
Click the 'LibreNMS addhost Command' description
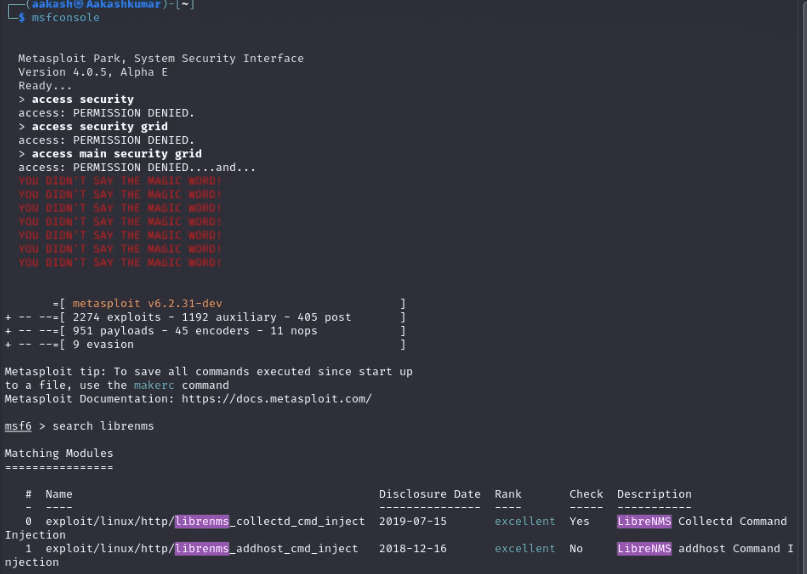click(698, 549)
